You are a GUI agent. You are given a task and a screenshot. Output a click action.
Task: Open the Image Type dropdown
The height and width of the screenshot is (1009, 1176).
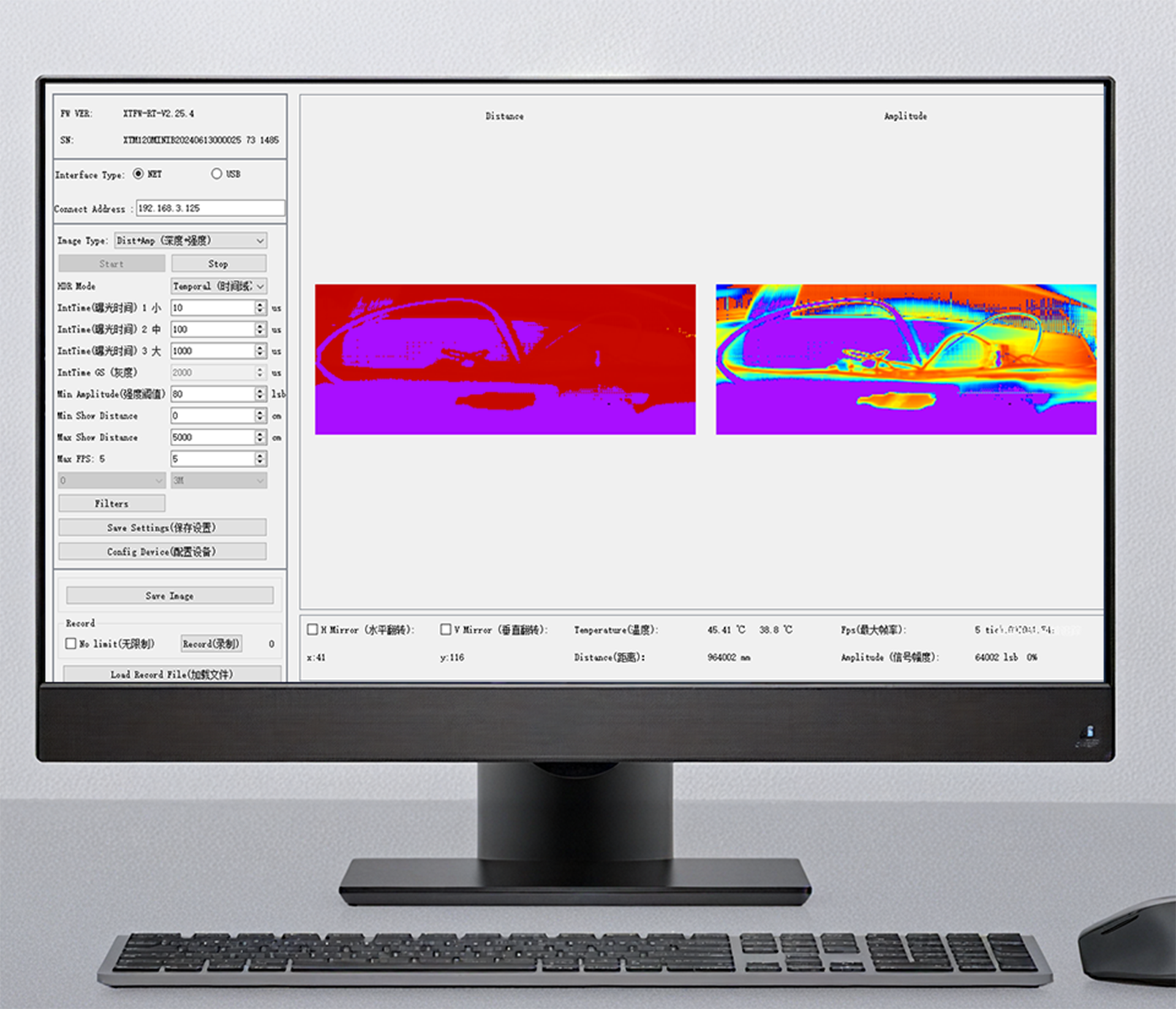click(x=190, y=241)
